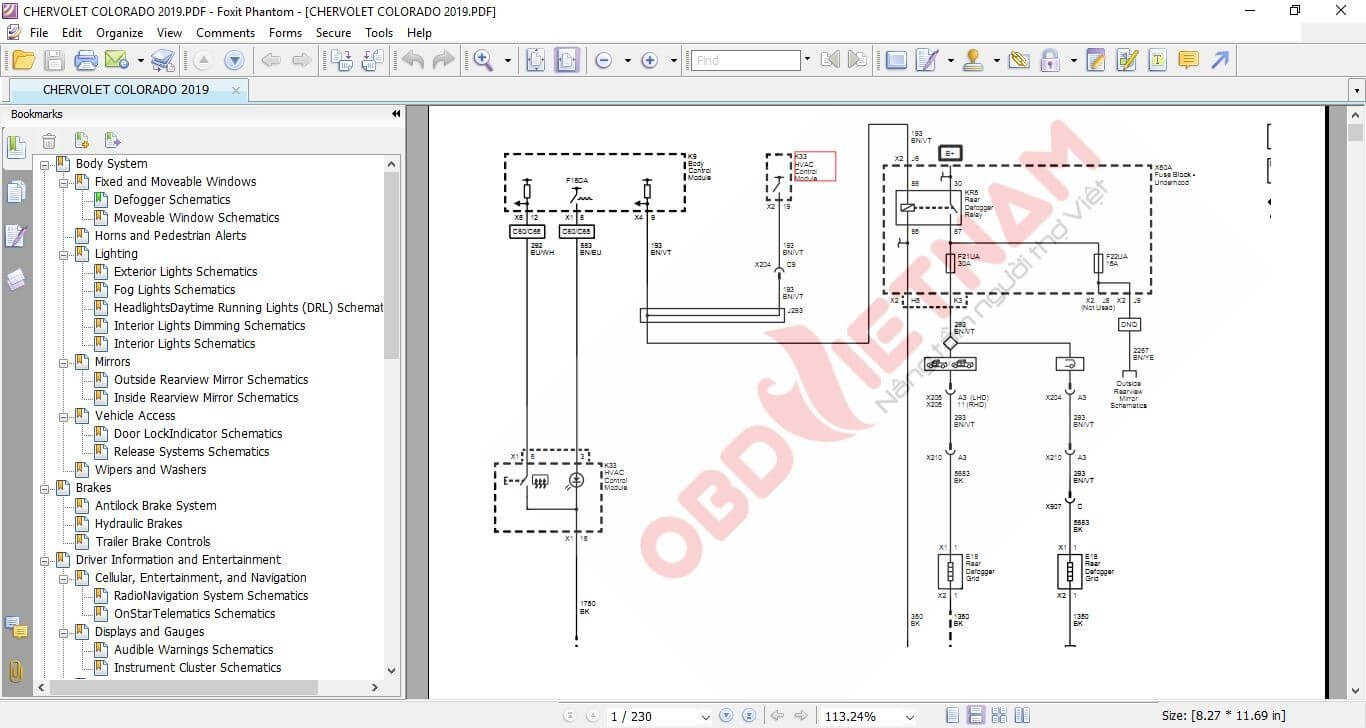The height and width of the screenshot is (728, 1366).
Task: Open the File menu
Action: (x=39, y=33)
